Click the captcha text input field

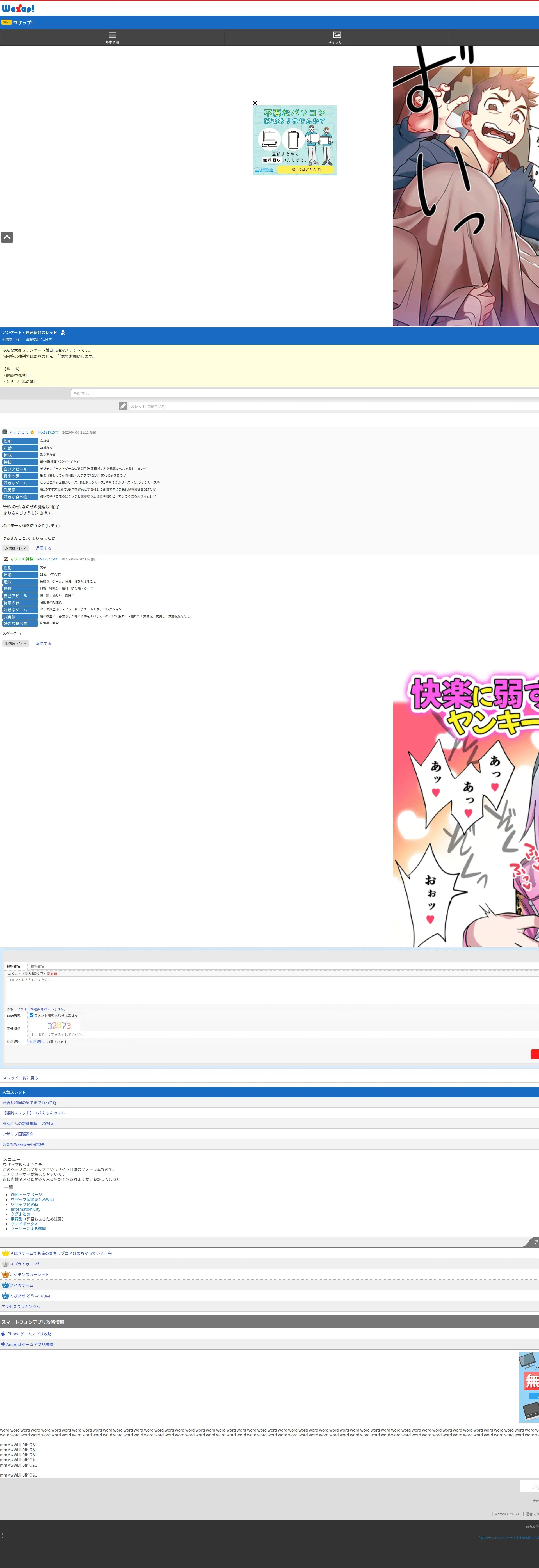click(284, 1034)
